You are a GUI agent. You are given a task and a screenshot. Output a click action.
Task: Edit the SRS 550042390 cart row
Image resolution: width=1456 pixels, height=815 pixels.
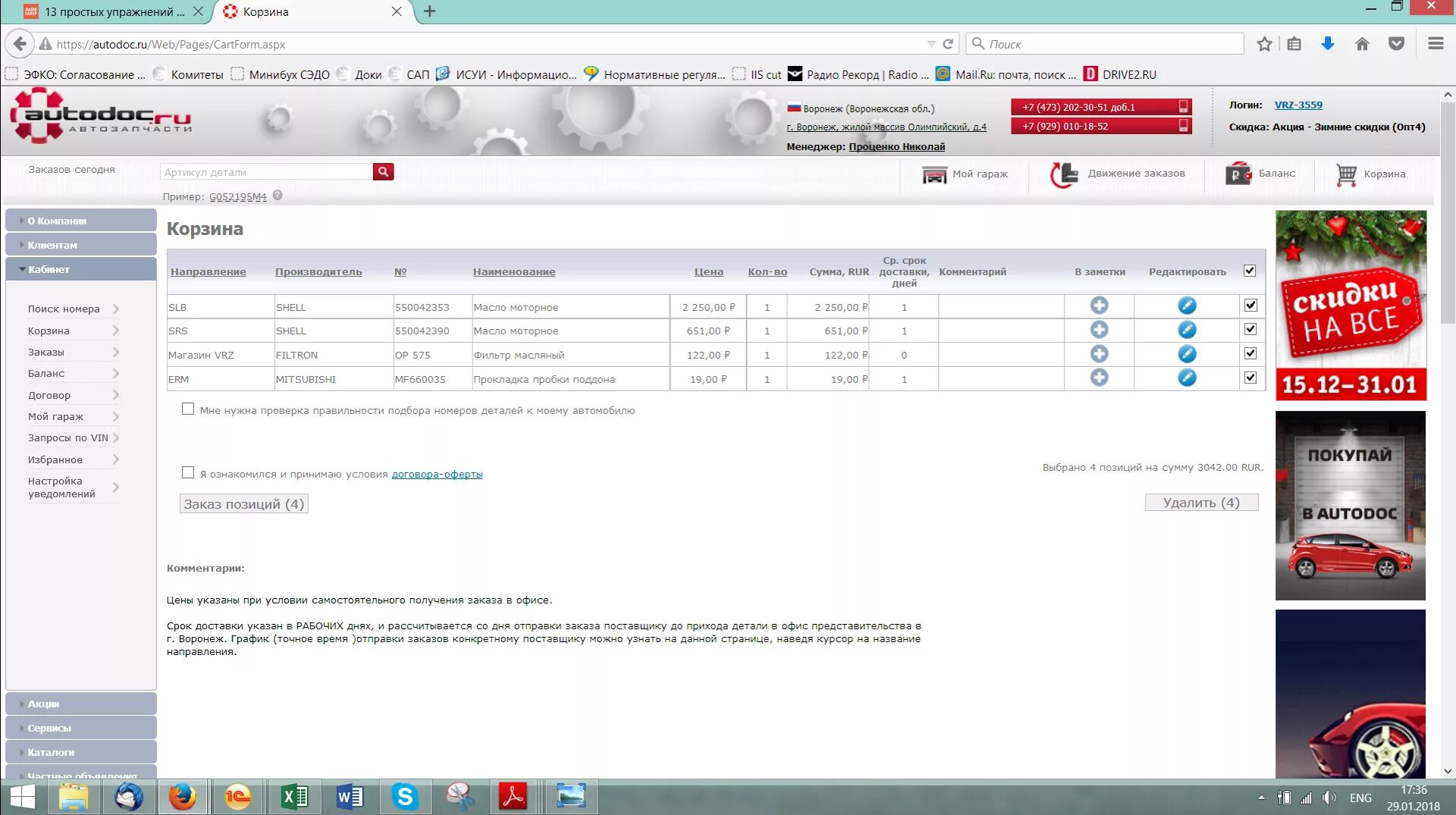tap(1187, 330)
